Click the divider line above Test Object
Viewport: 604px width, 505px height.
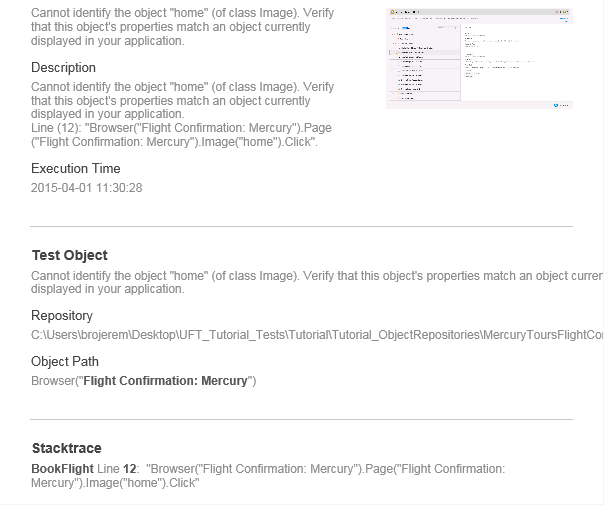(x=301, y=226)
